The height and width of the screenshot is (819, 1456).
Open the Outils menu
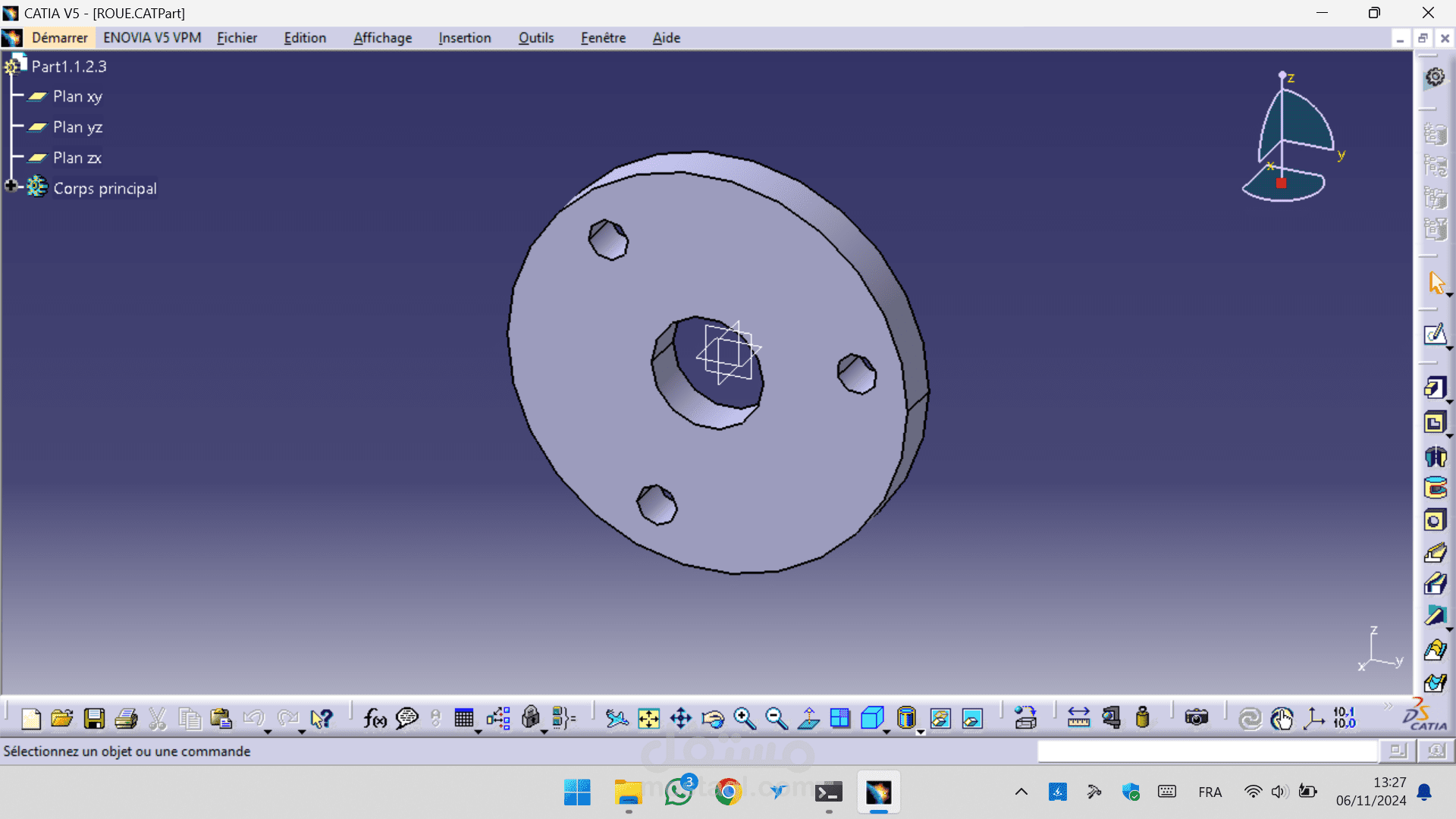pos(535,38)
